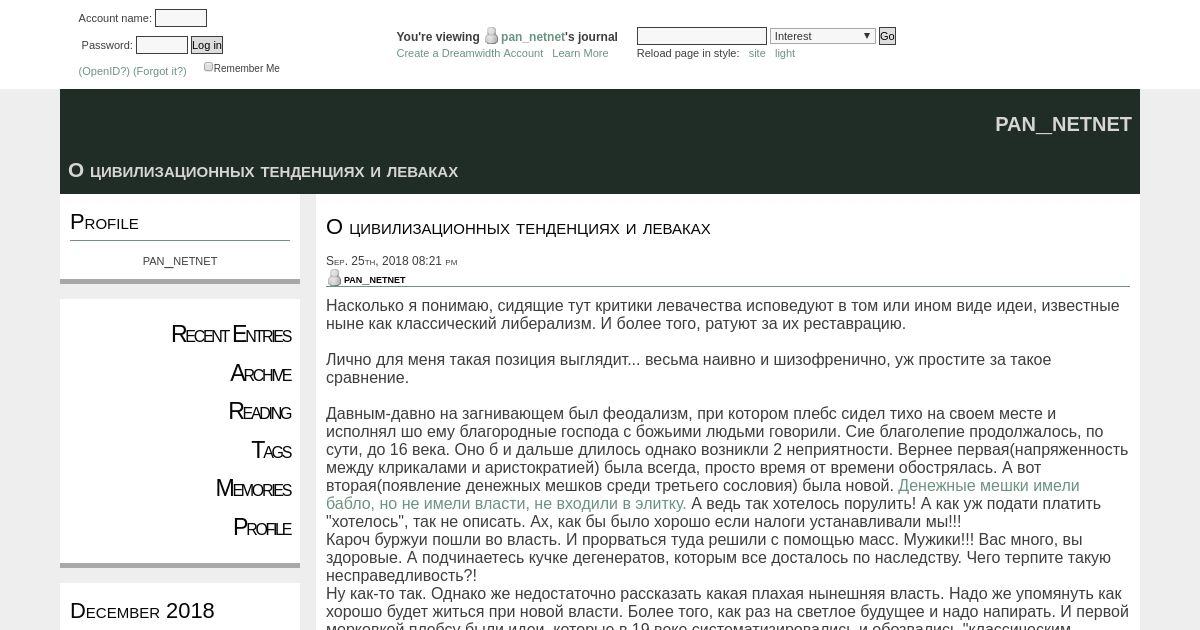Reload page in light style
Viewport: 1200px width, 630px height.
[x=785, y=53]
